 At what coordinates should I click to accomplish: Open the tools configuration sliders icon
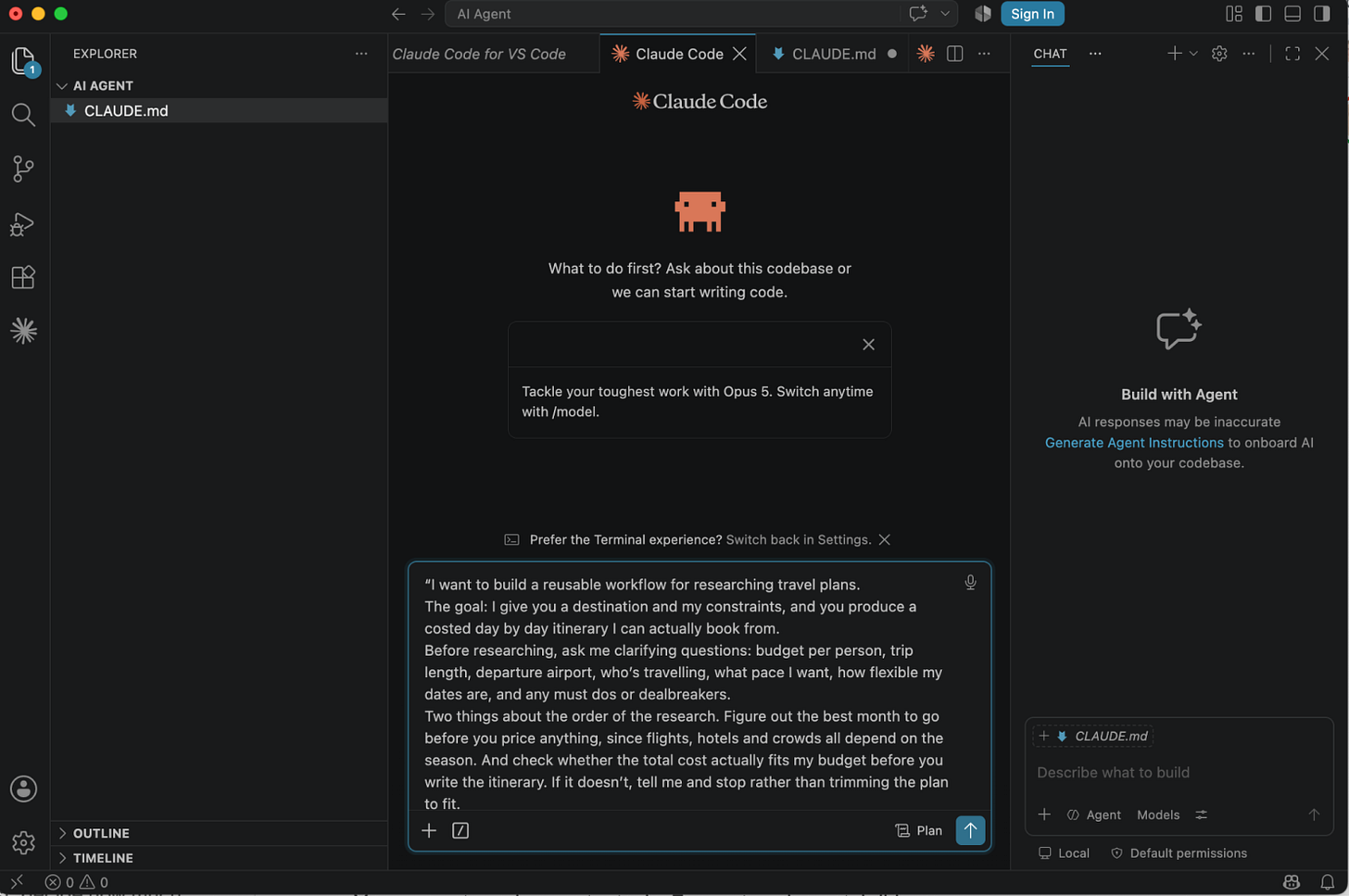pos(1202,815)
